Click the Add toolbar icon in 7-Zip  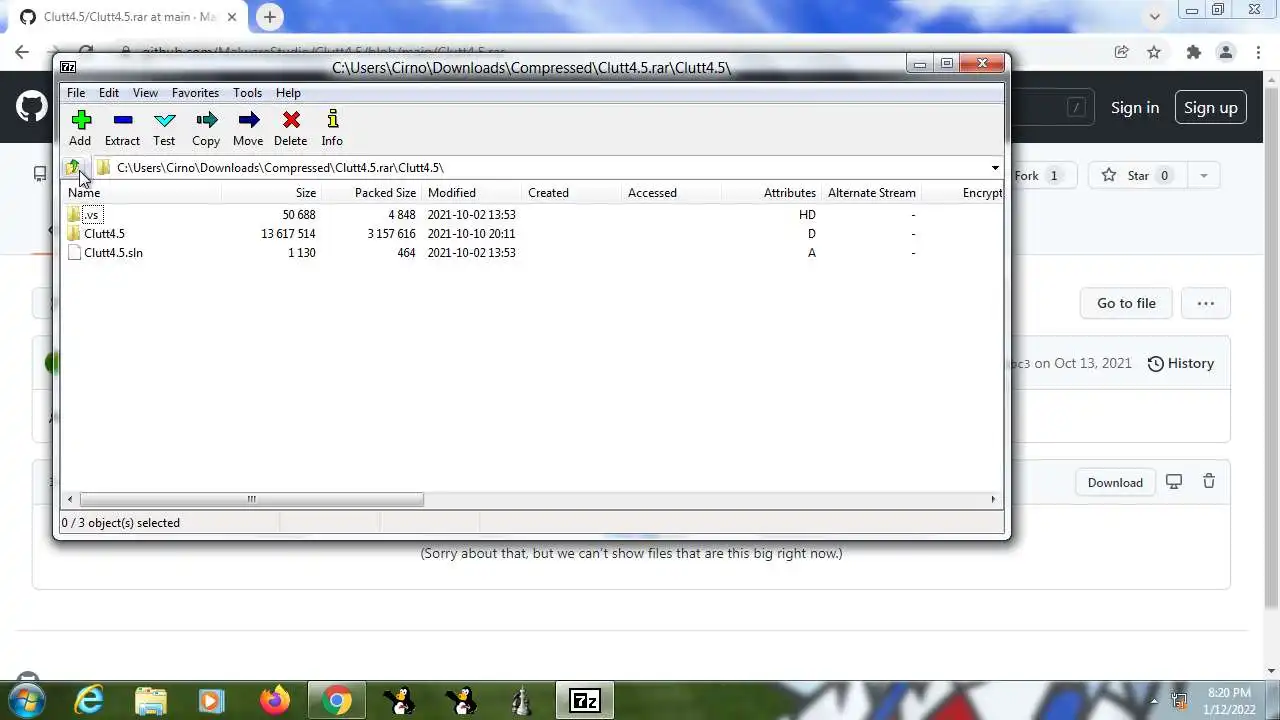[81, 120]
